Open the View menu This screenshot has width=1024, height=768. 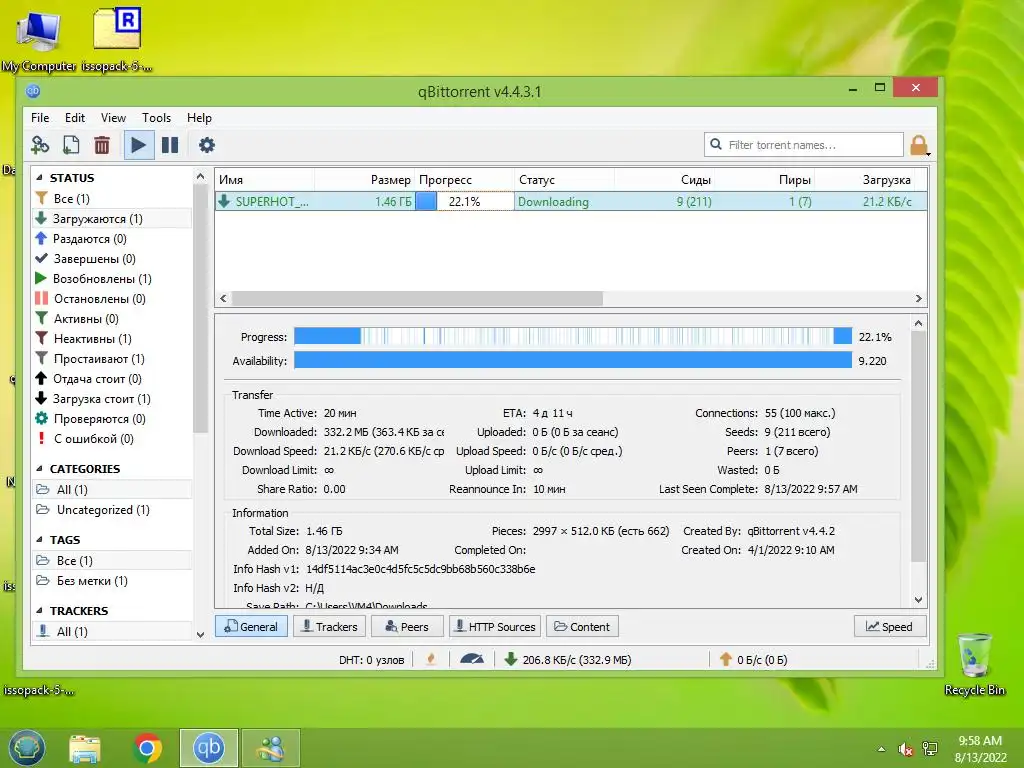tap(113, 118)
